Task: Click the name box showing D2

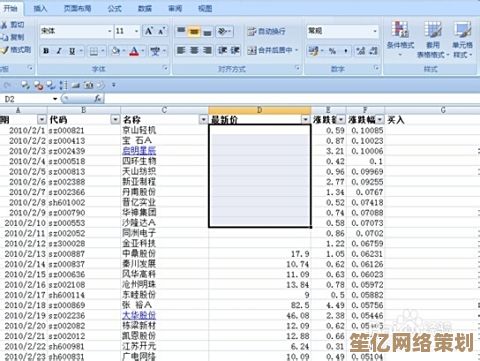Action: (28, 99)
